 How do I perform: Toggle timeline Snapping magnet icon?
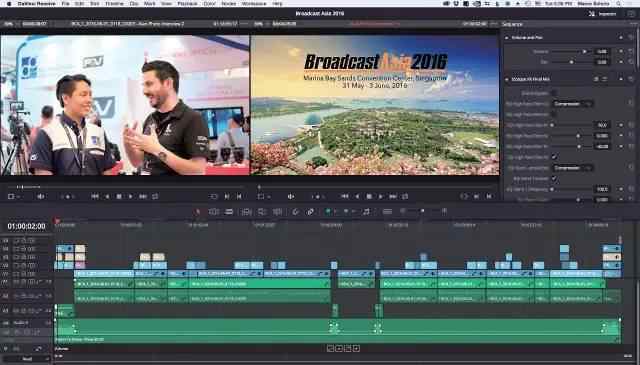click(x=295, y=211)
